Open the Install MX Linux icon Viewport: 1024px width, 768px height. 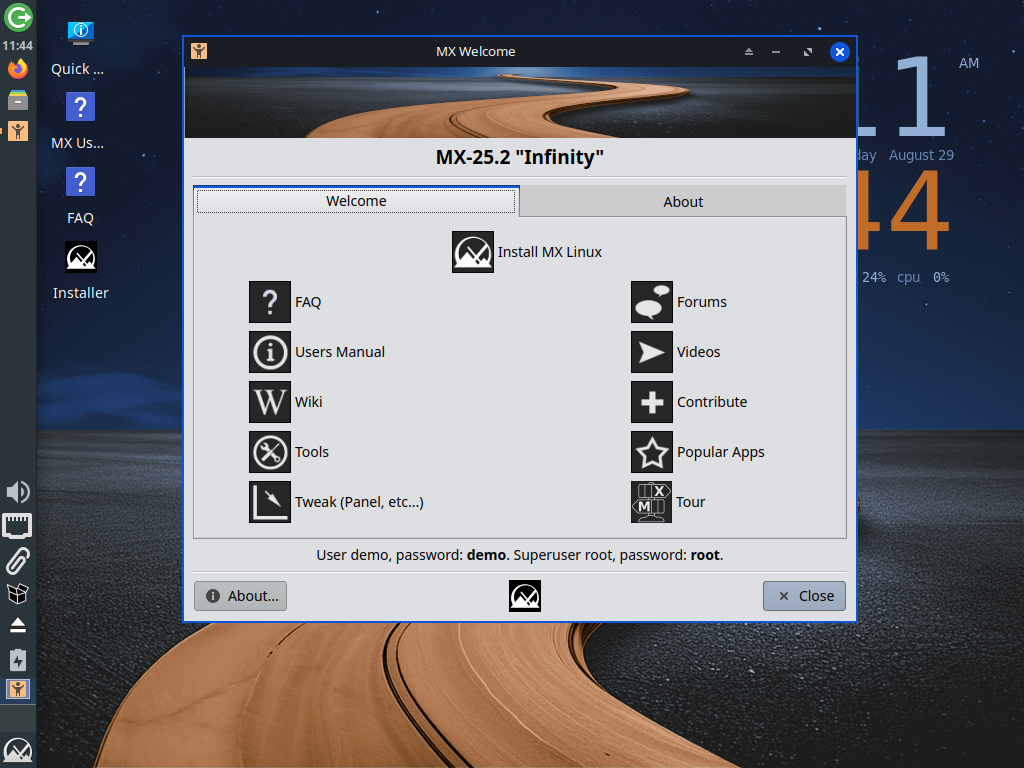pyautogui.click(x=473, y=251)
